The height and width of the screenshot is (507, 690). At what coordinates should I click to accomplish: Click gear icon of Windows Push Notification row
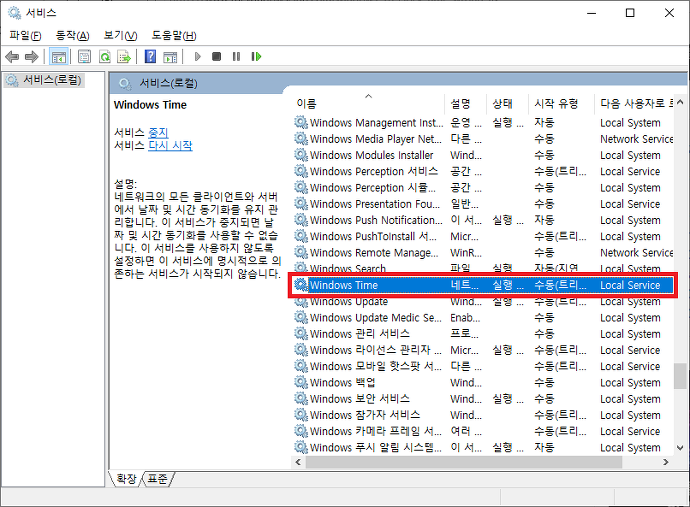301,220
